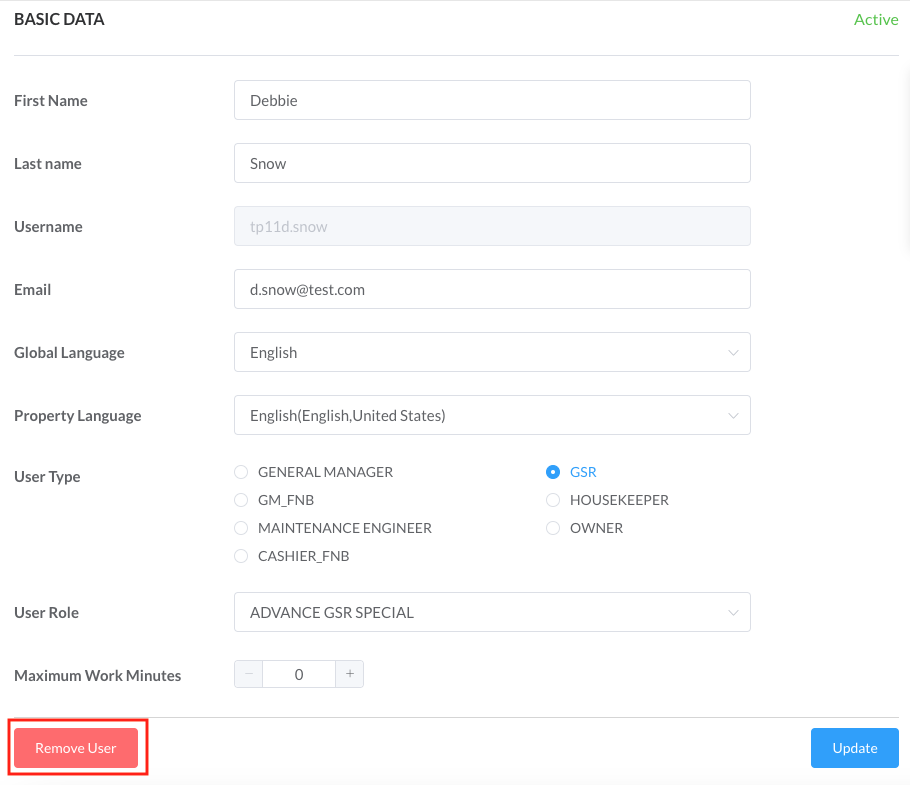Click inside the Email field

(492, 289)
